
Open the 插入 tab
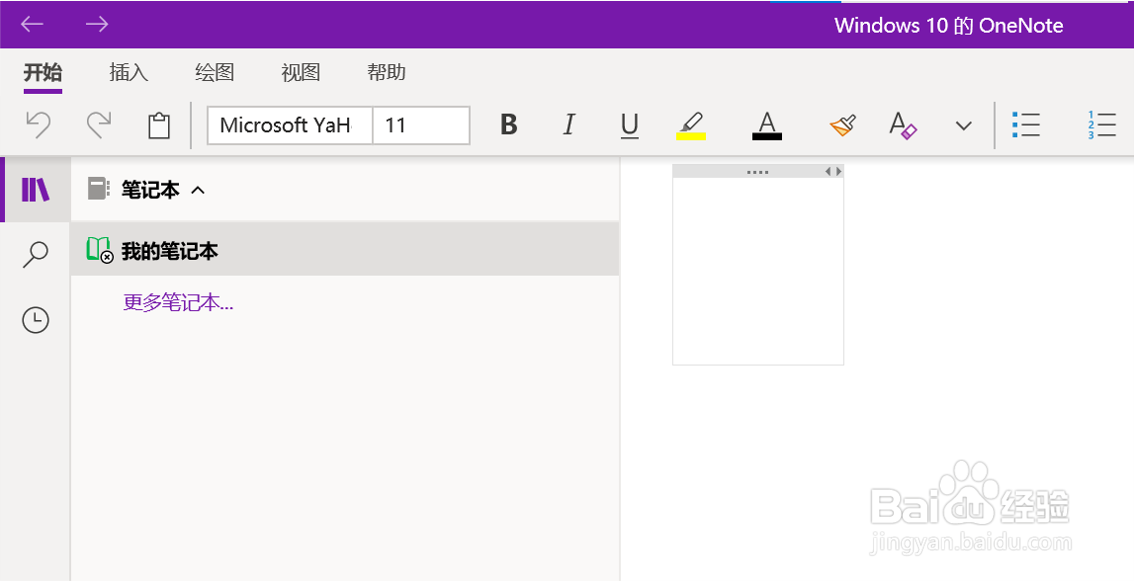click(x=129, y=72)
